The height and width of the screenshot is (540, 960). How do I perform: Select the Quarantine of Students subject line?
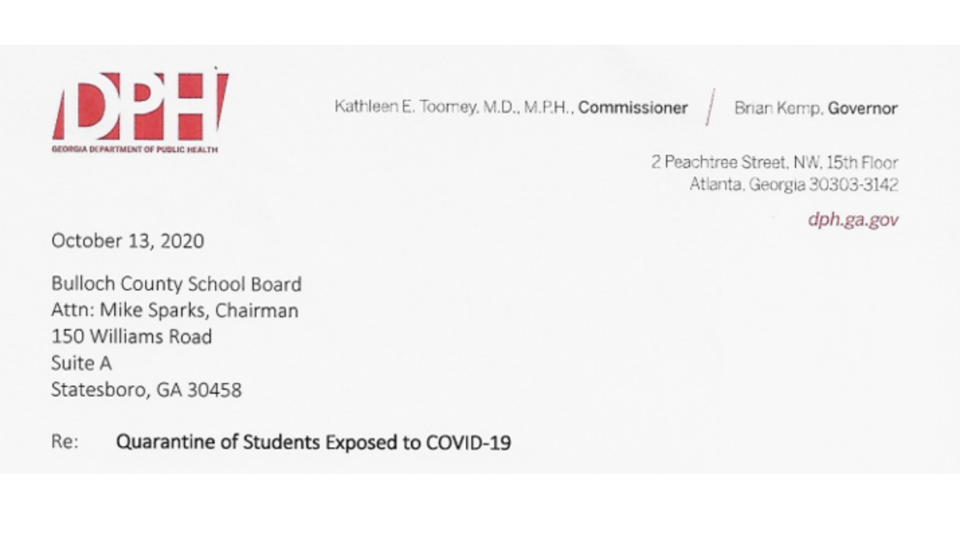click(313, 442)
